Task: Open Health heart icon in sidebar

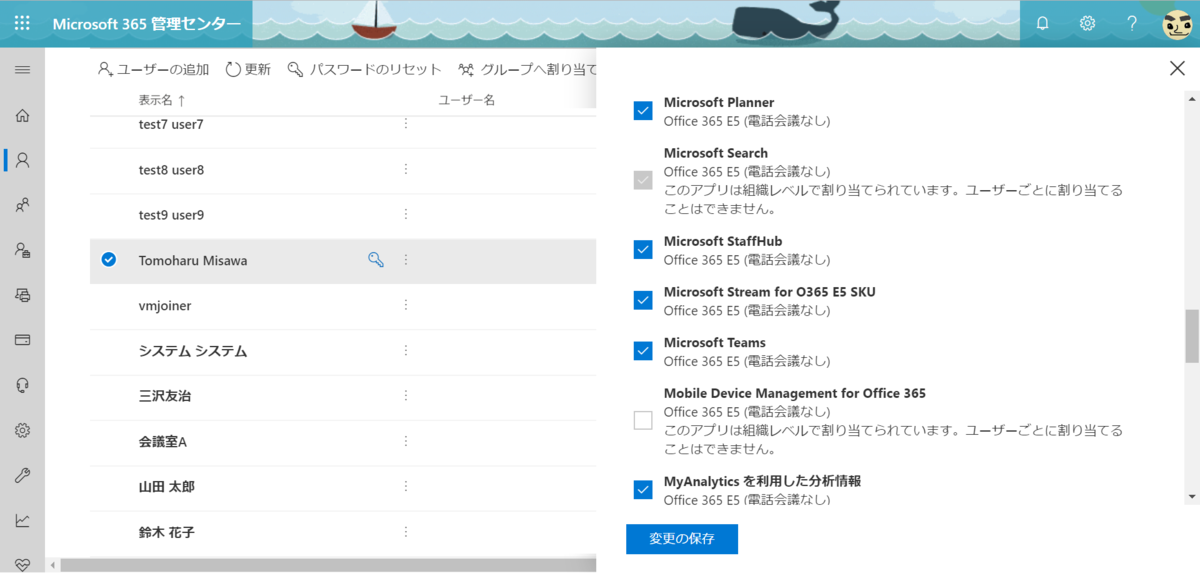Action: click(22, 563)
